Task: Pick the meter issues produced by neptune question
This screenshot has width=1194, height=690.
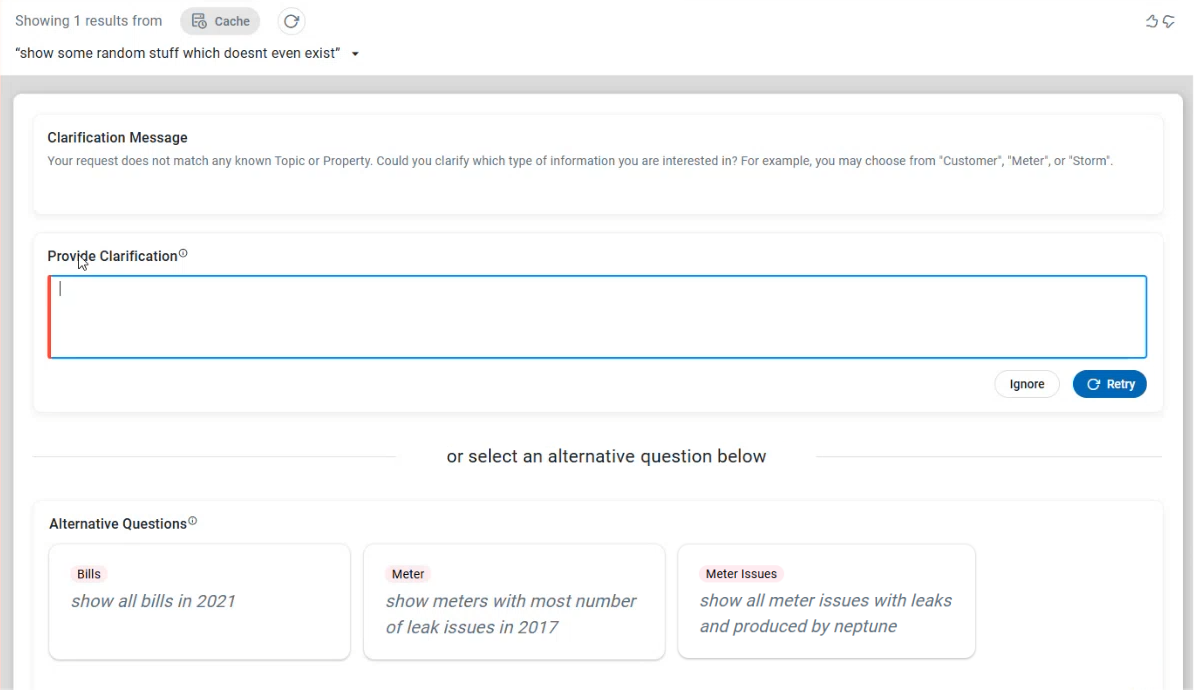Action: pyautogui.click(x=825, y=613)
